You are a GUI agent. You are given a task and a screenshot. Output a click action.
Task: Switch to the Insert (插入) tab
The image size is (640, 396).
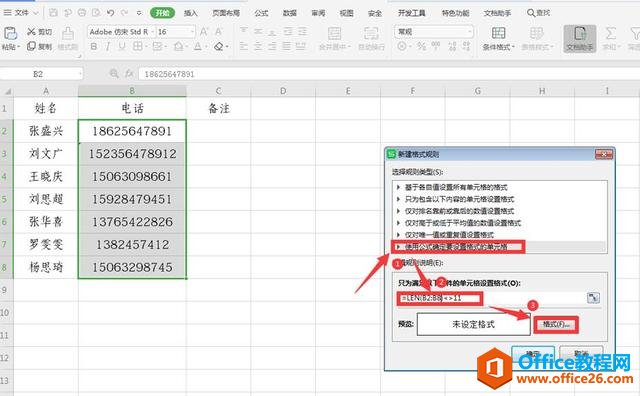(x=191, y=13)
